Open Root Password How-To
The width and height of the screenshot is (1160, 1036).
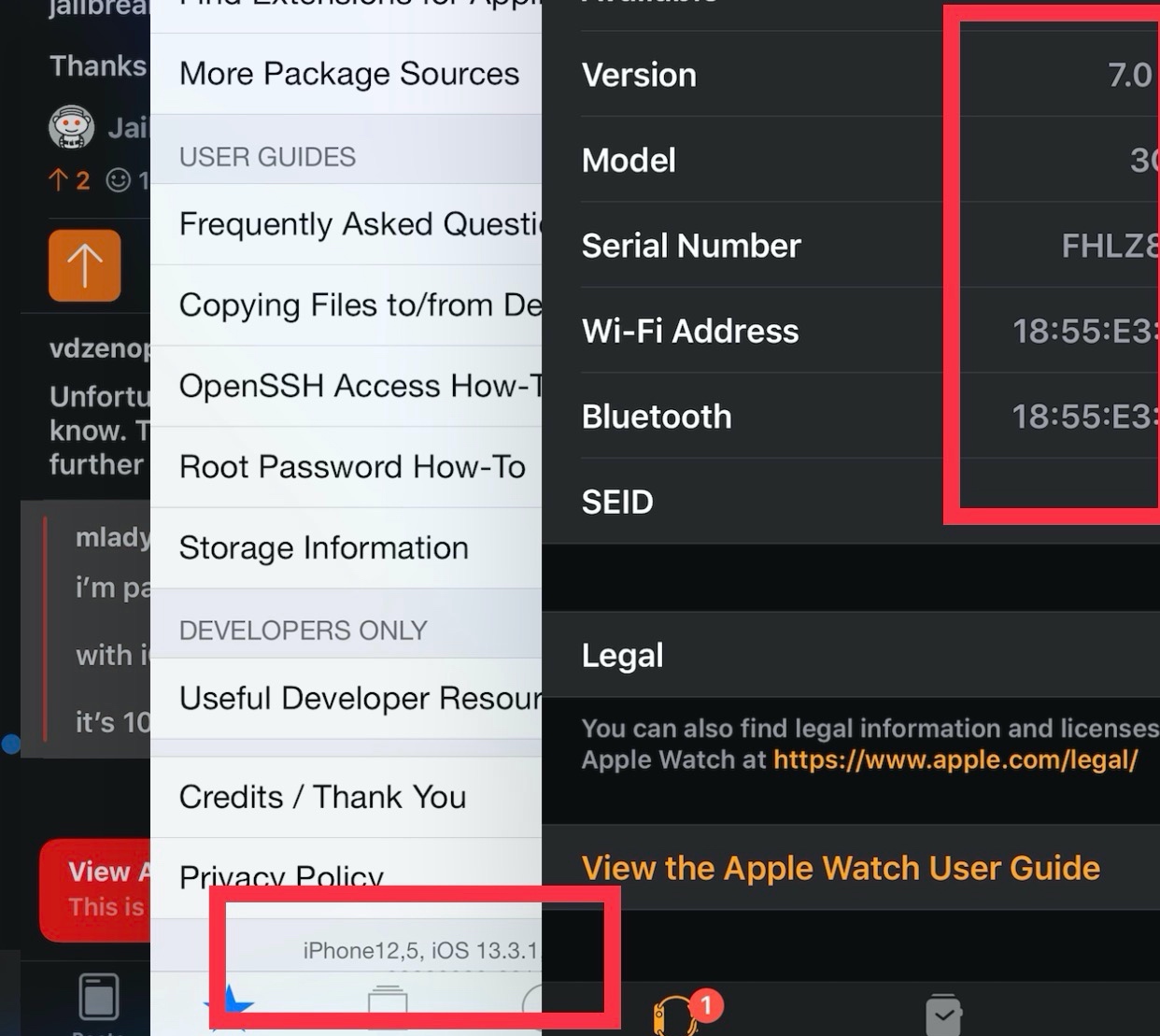click(347, 467)
